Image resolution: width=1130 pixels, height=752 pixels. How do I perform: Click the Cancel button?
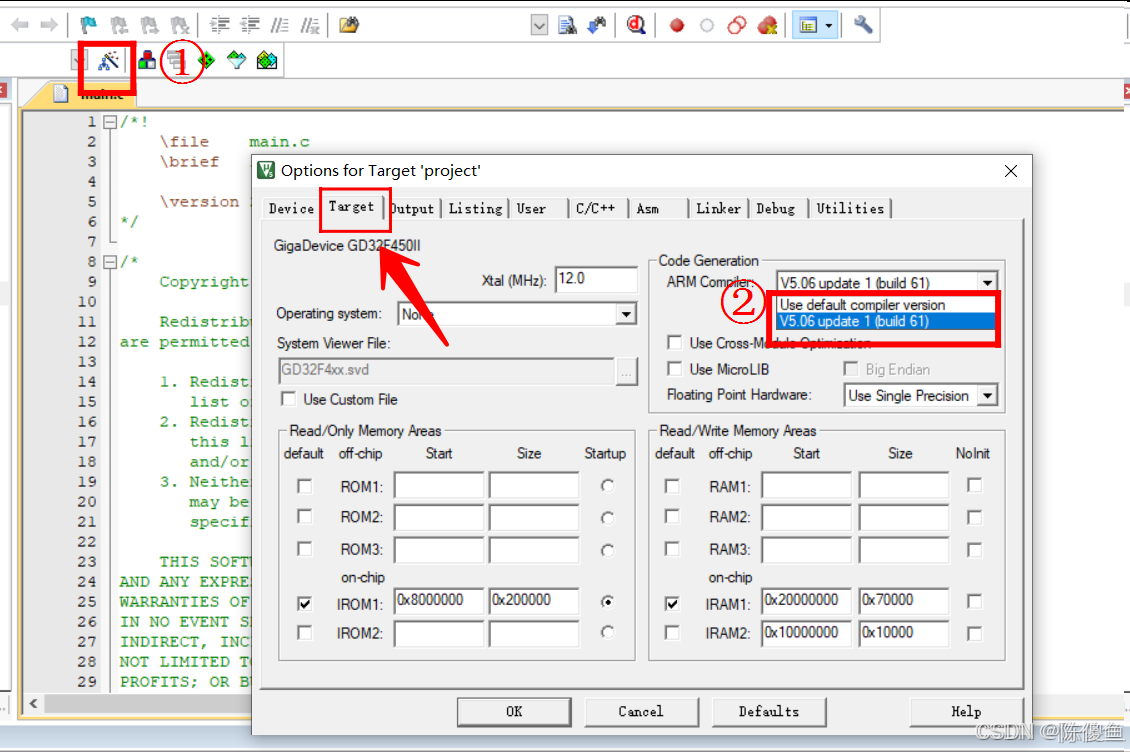pos(641,712)
